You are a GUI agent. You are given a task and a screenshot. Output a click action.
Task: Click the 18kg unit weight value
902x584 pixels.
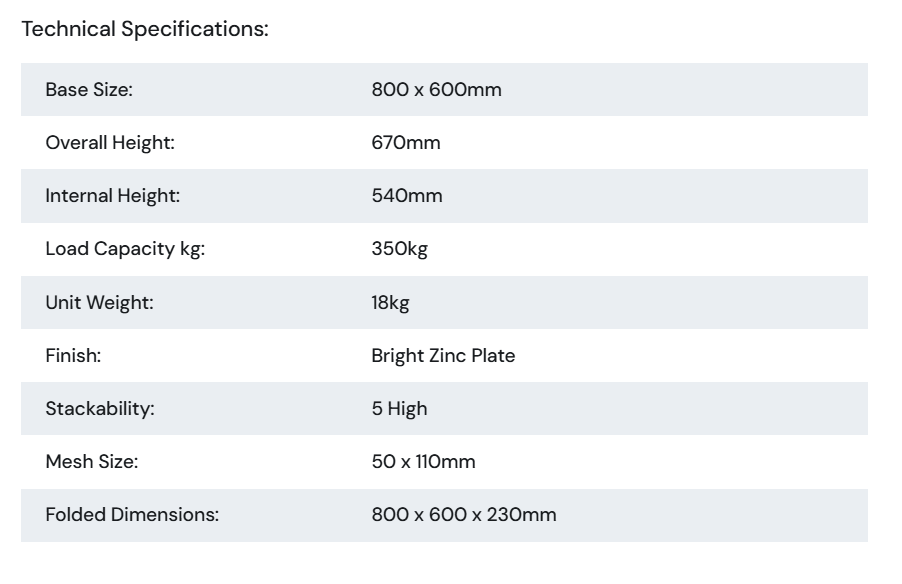(391, 303)
